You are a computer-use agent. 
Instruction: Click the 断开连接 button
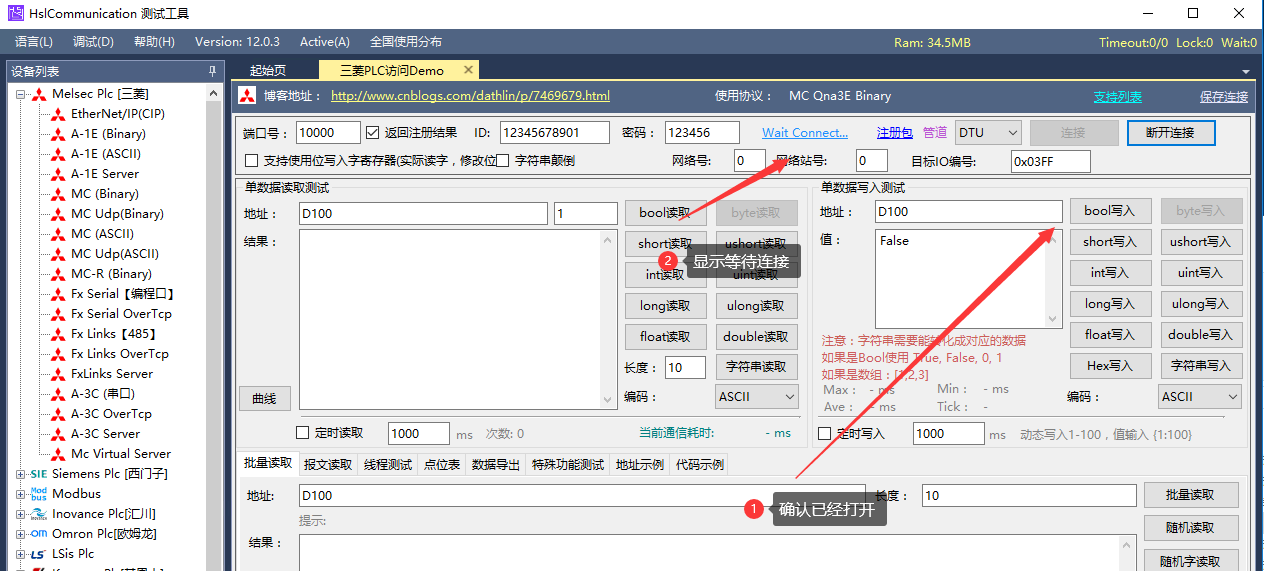[x=1171, y=133]
